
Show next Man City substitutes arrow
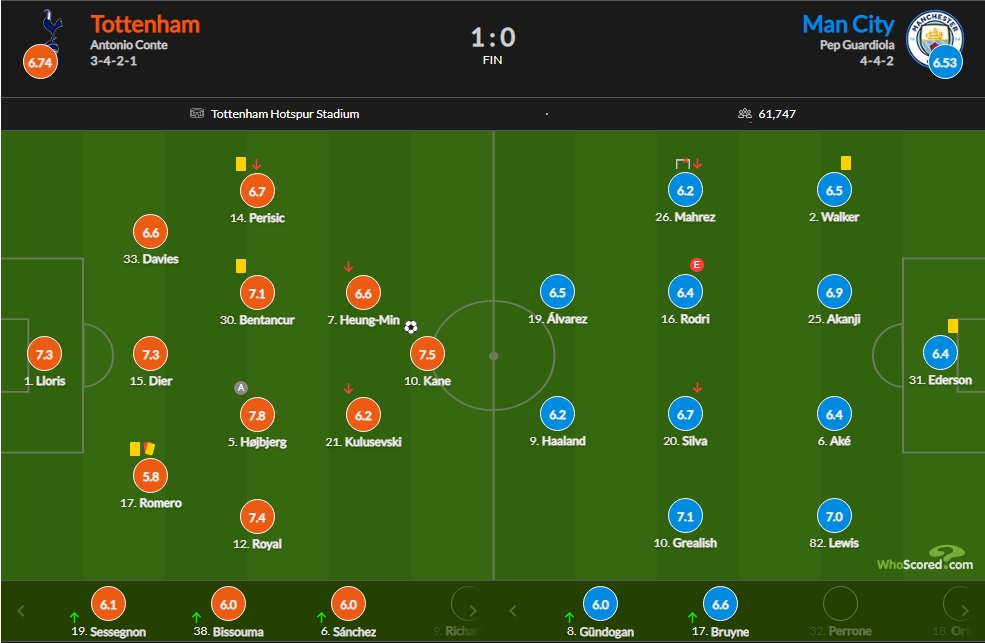pyautogui.click(x=964, y=610)
